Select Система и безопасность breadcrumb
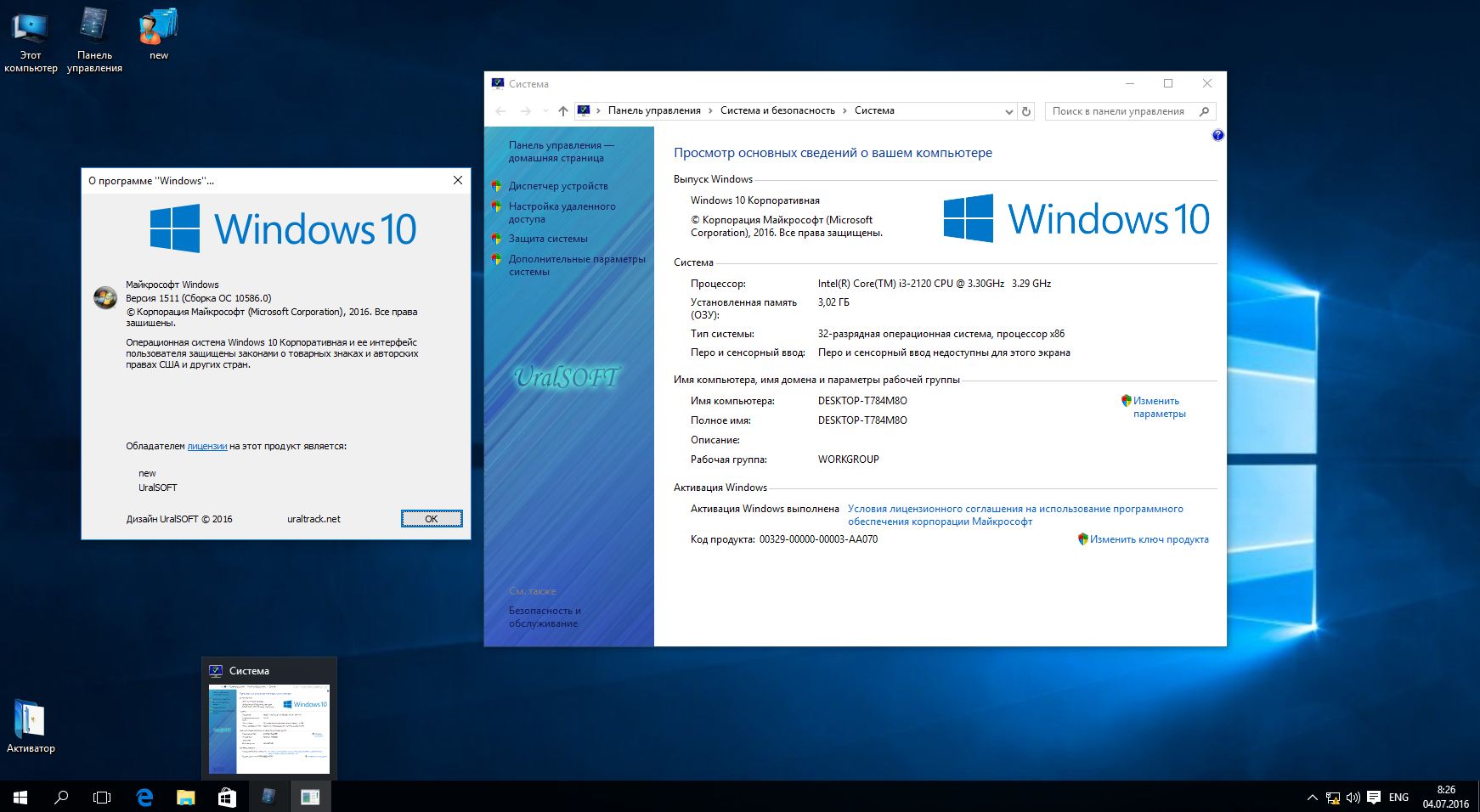 (x=777, y=110)
